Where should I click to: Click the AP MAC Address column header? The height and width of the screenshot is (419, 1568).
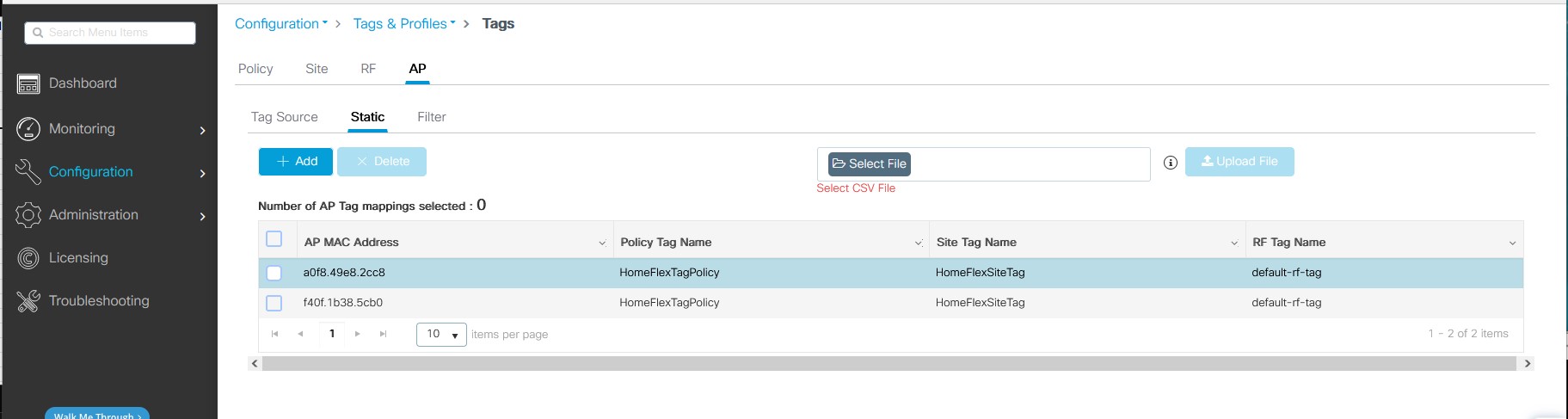352,243
